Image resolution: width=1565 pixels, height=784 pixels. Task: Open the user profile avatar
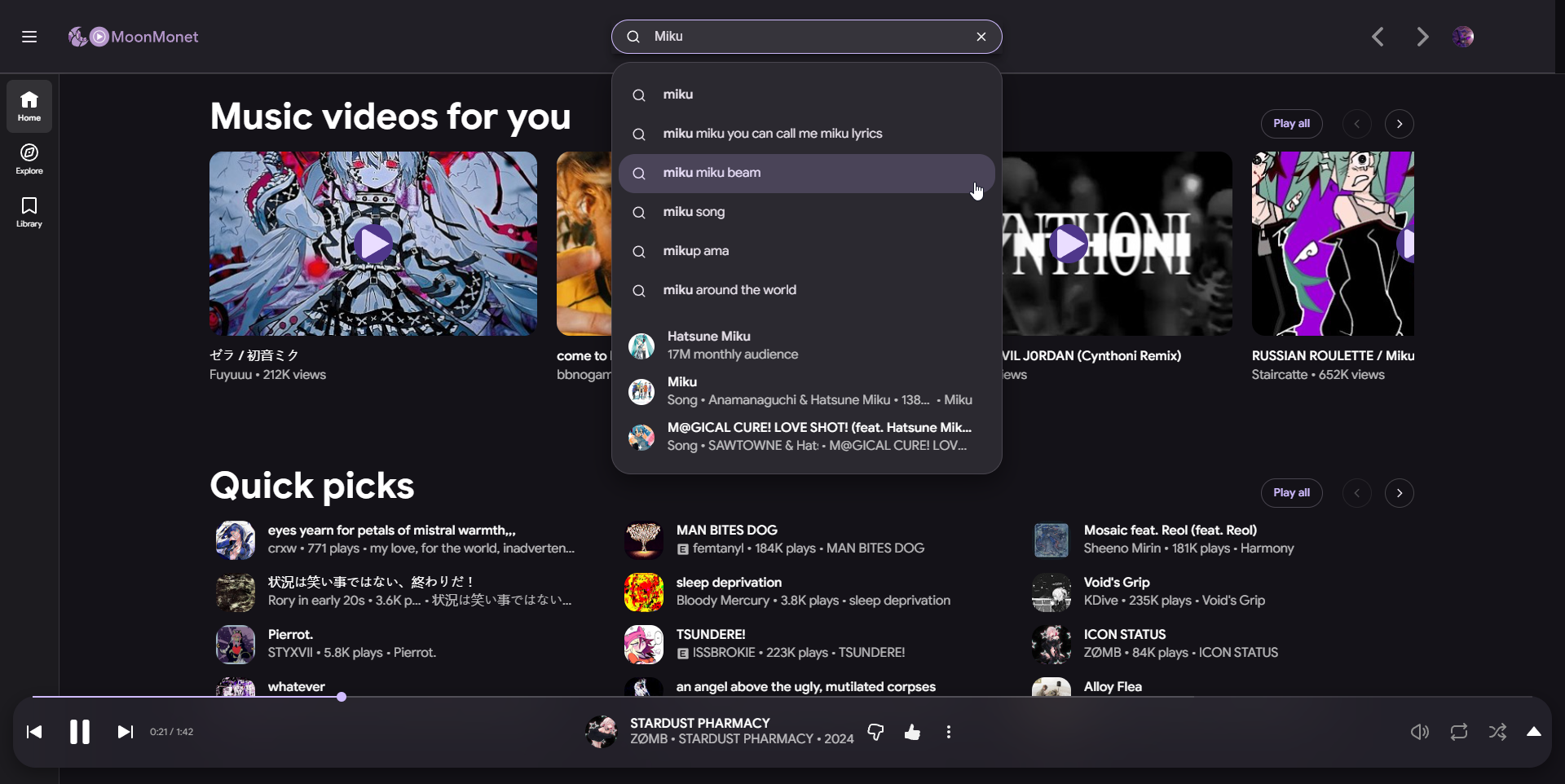click(1463, 37)
